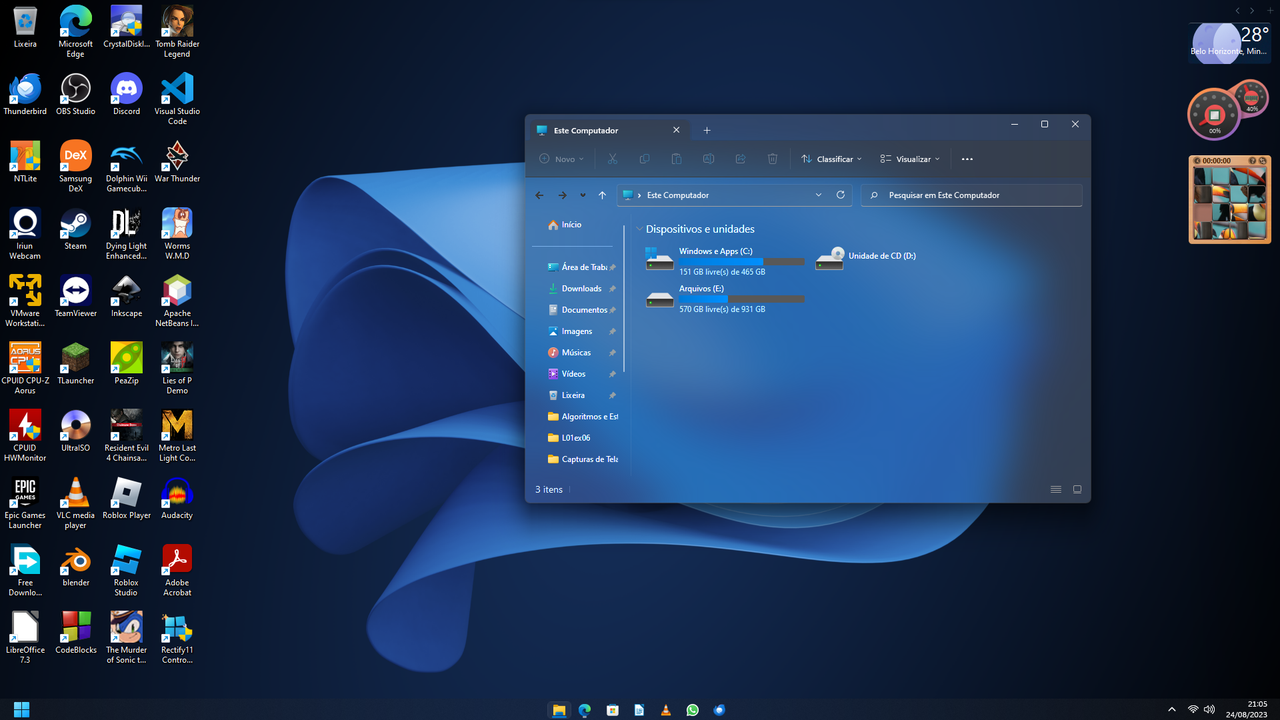Click the Arquivos (E:) storage usage bar
1280x720 pixels.
(741, 298)
